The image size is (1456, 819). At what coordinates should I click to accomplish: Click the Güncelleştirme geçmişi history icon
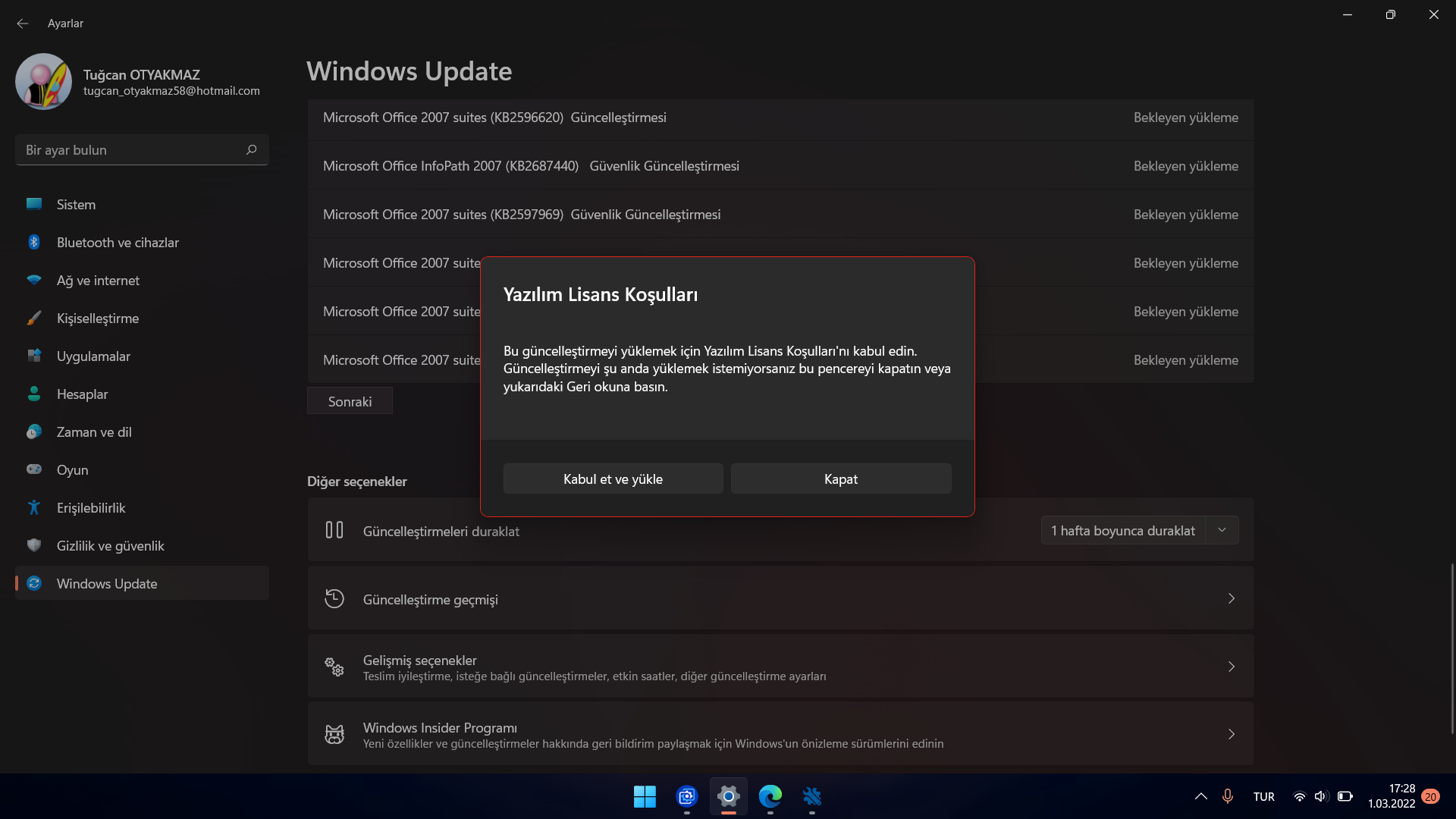(334, 599)
